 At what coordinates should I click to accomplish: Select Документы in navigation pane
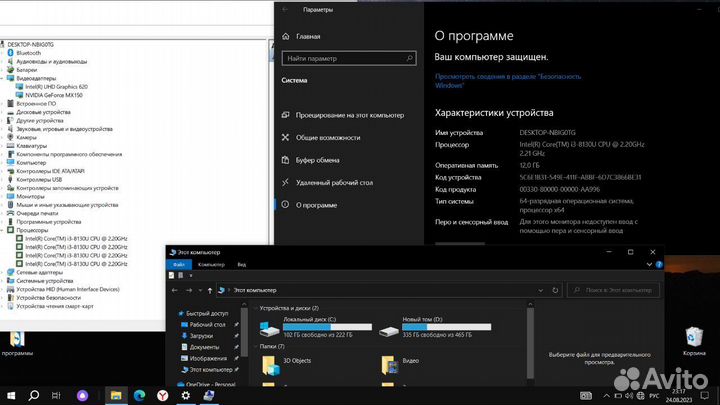204,347
